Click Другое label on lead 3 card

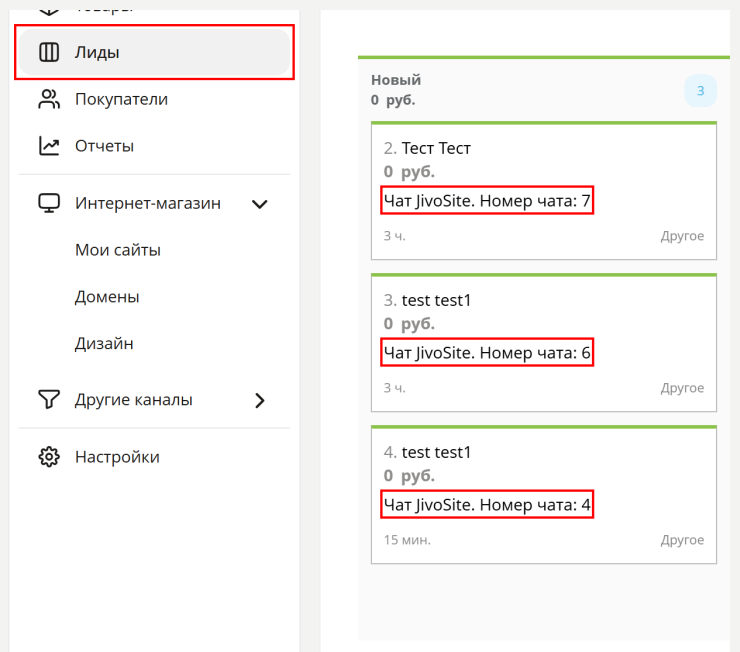pos(682,388)
